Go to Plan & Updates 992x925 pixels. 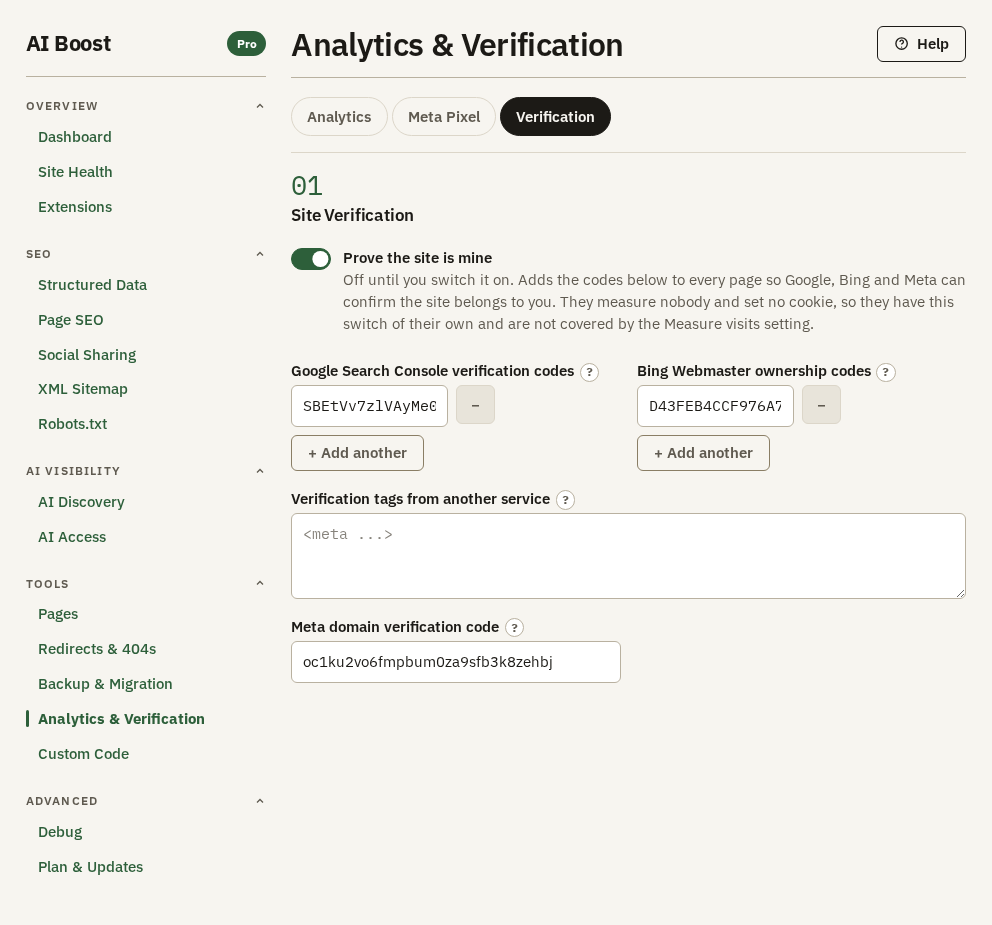[x=90, y=867]
